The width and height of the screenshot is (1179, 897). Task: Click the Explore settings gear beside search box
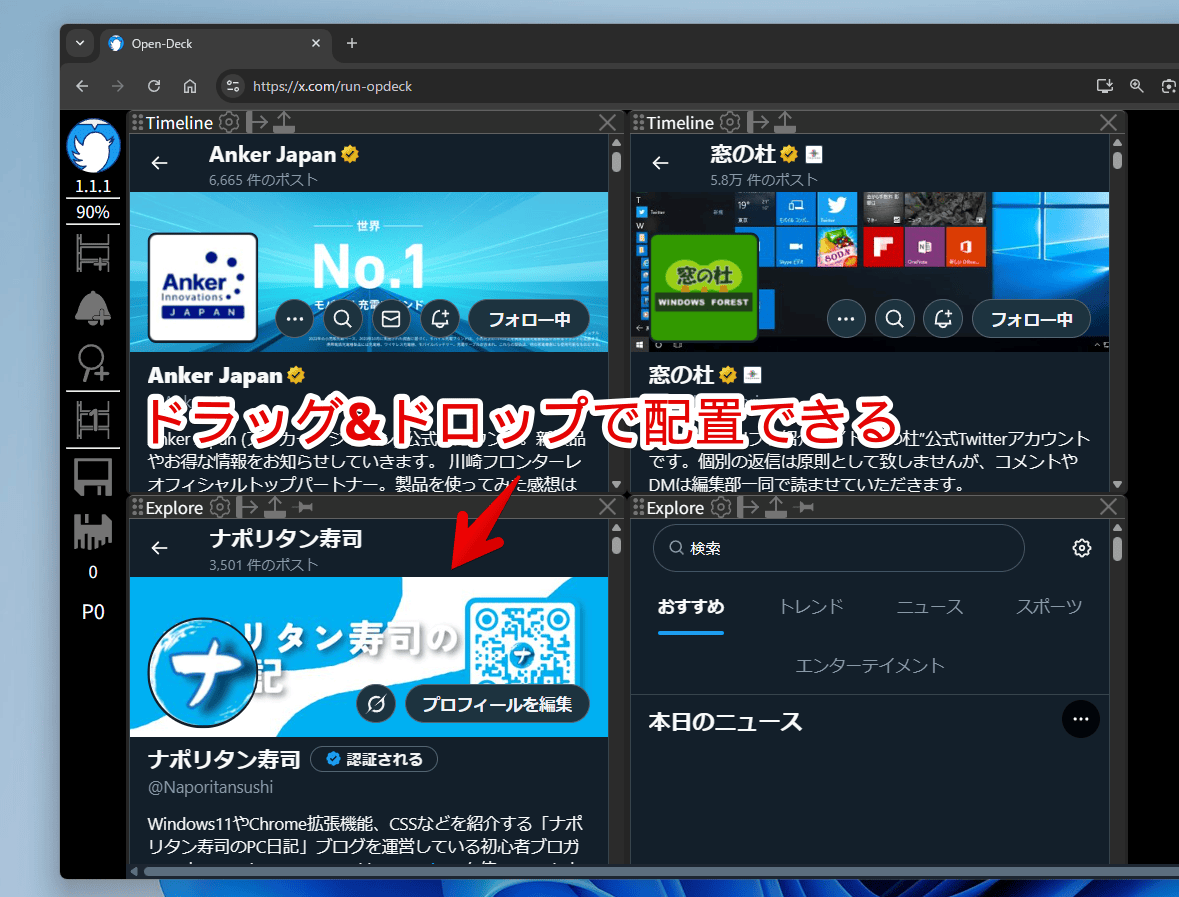point(1081,547)
